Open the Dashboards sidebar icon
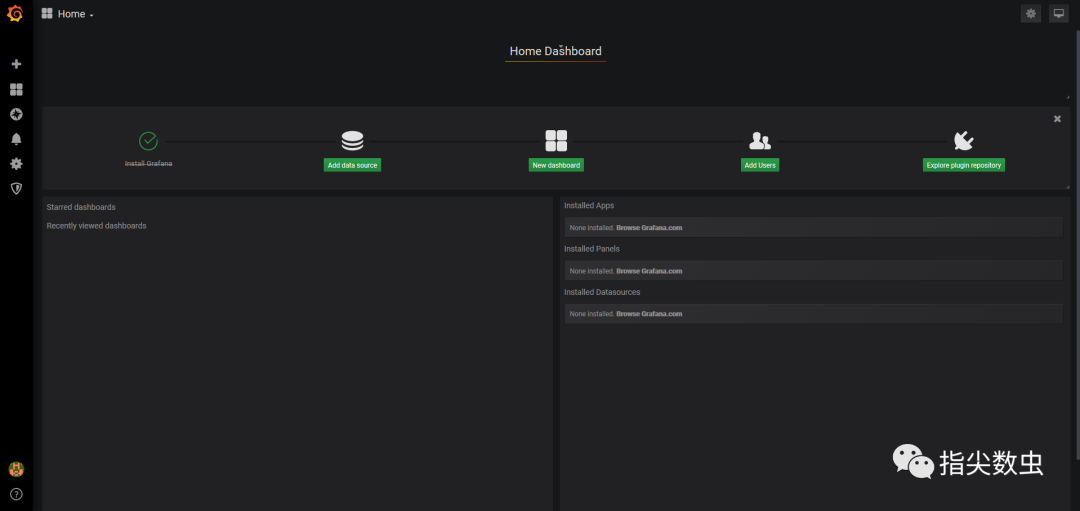Image resolution: width=1080 pixels, height=511 pixels. click(x=17, y=90)
